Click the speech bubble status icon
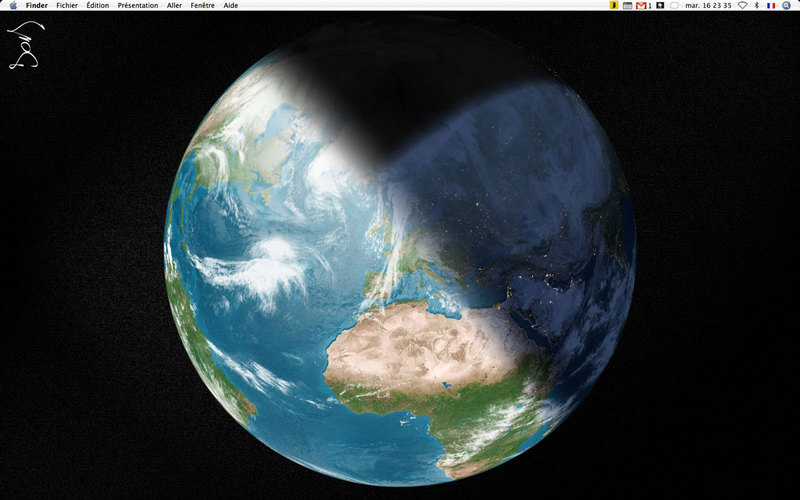 674,5
